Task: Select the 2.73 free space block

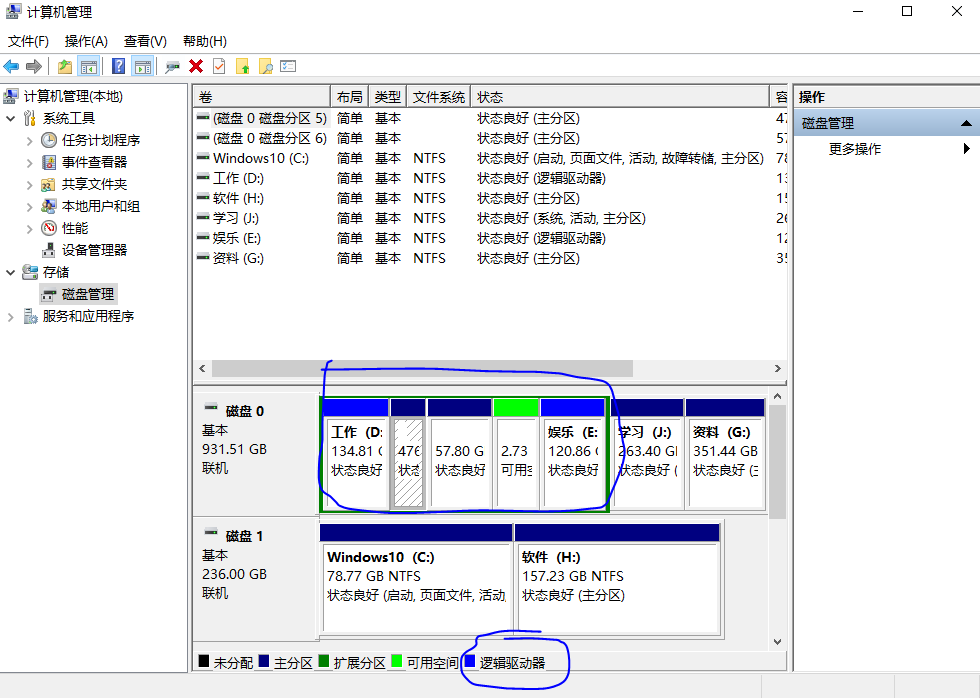Action: [x=516, y=454]
